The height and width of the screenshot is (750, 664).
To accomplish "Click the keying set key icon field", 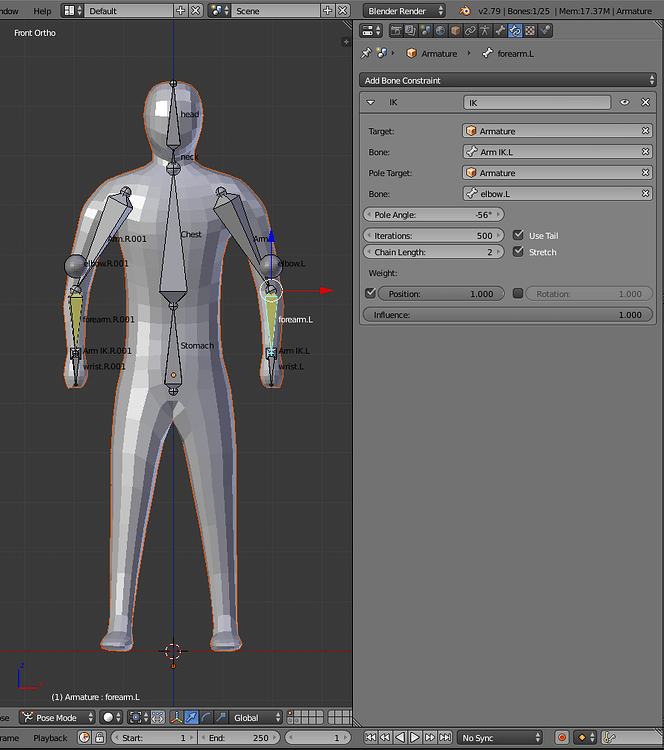I will 632,738.
